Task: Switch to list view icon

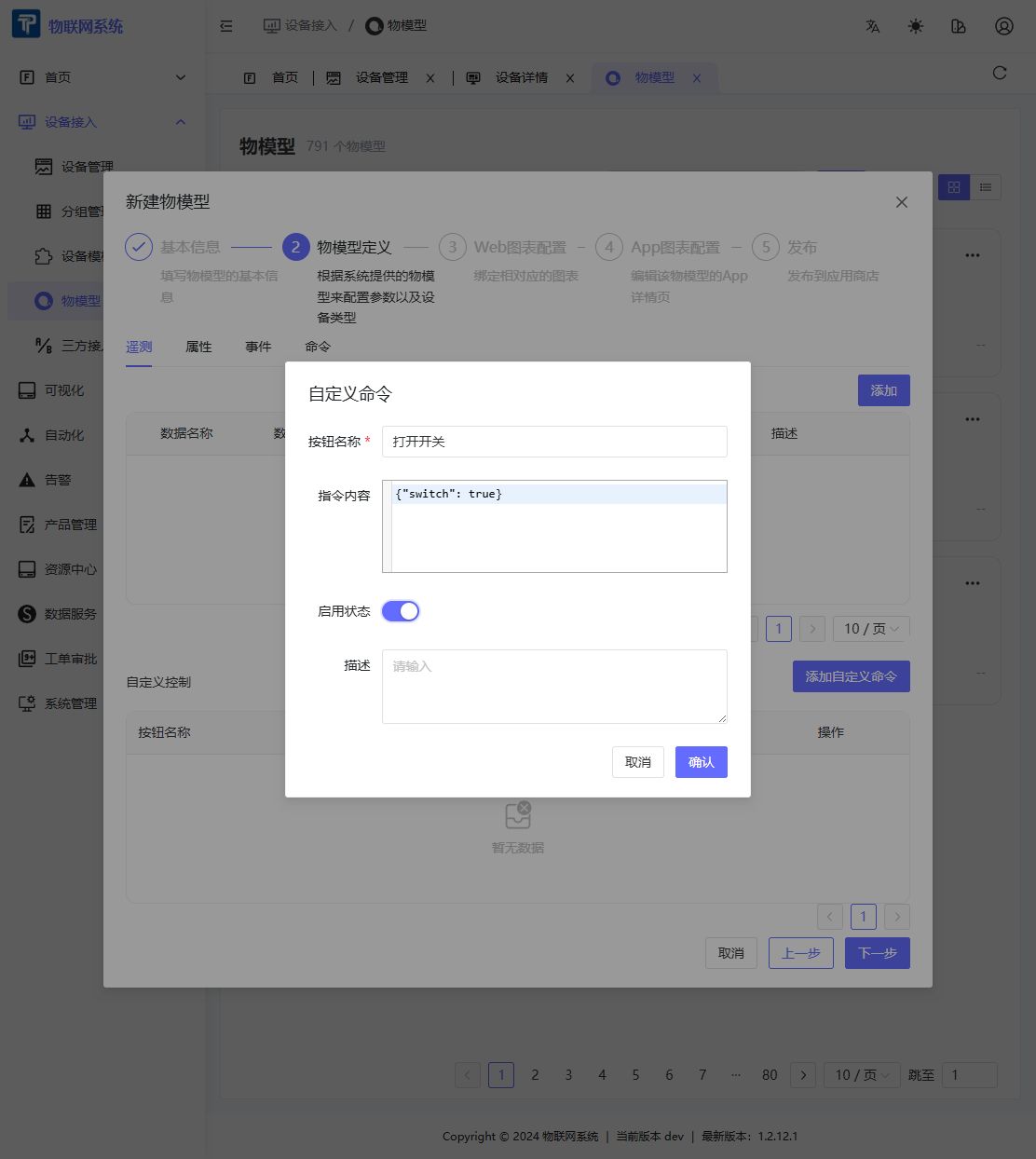Action: pos(986,187)
